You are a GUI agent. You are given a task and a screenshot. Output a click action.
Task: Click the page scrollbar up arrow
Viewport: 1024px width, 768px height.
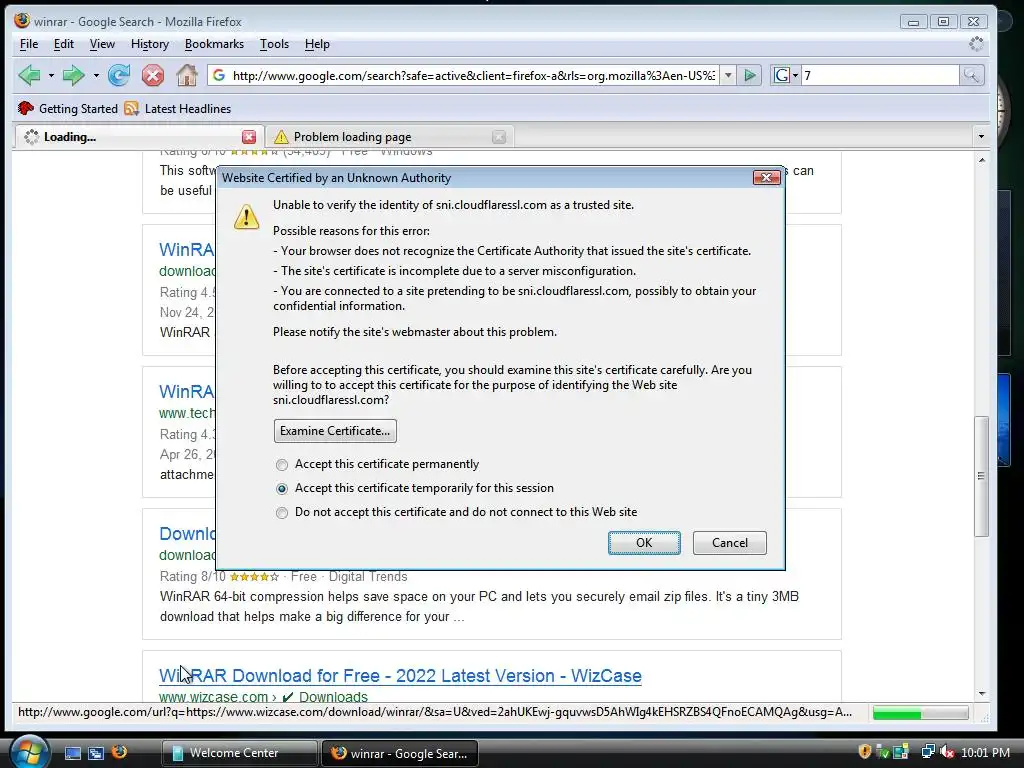(982, 160)
